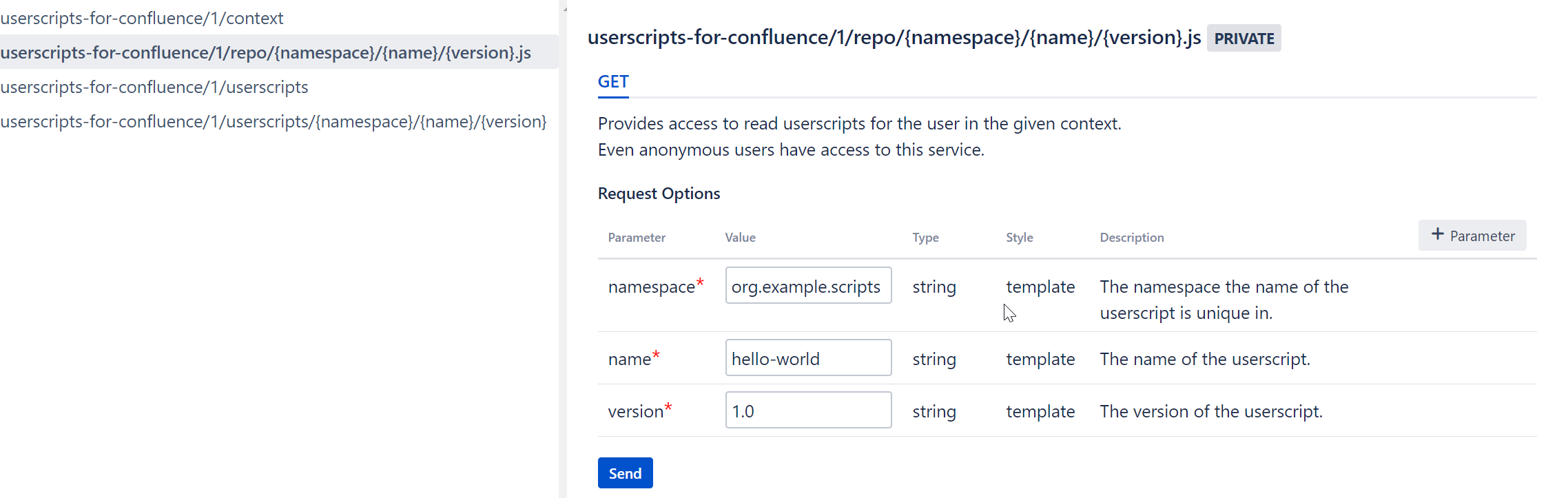This screenshot has height=498, width=1568.
Task: Click the namespace description text
Action: tap(1224, 300)
